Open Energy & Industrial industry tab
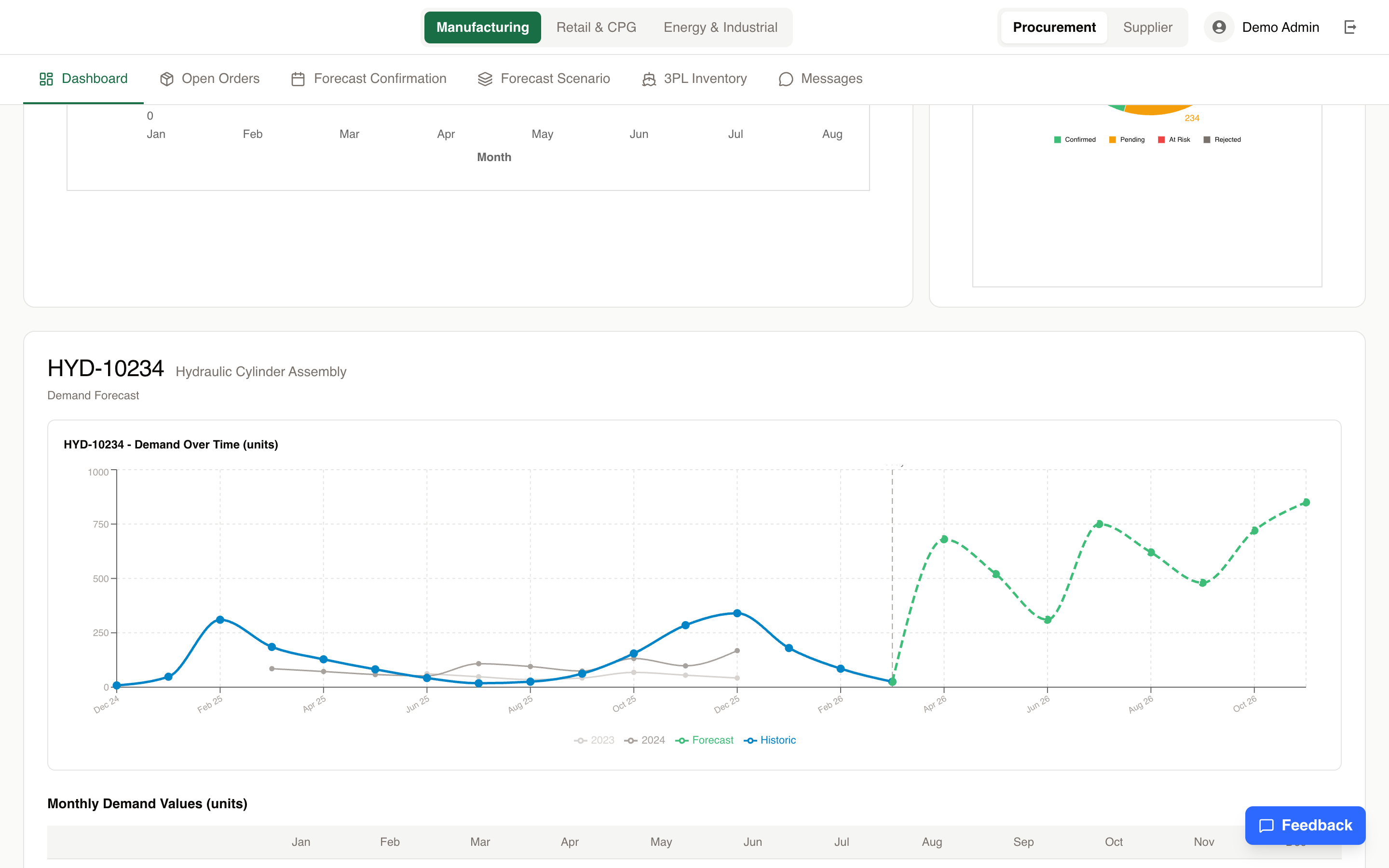The height and width of the screenshot is (868, 1389). tap(720, 27)
